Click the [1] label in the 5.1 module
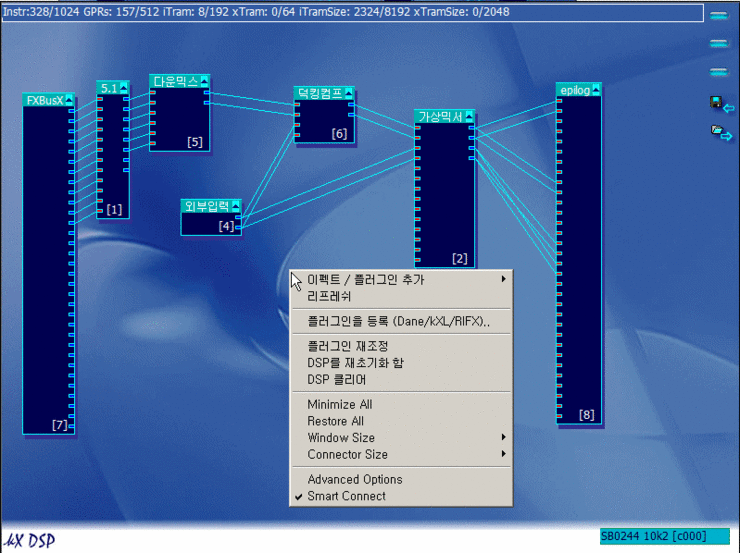740x553 pixels. coord(114,209)
